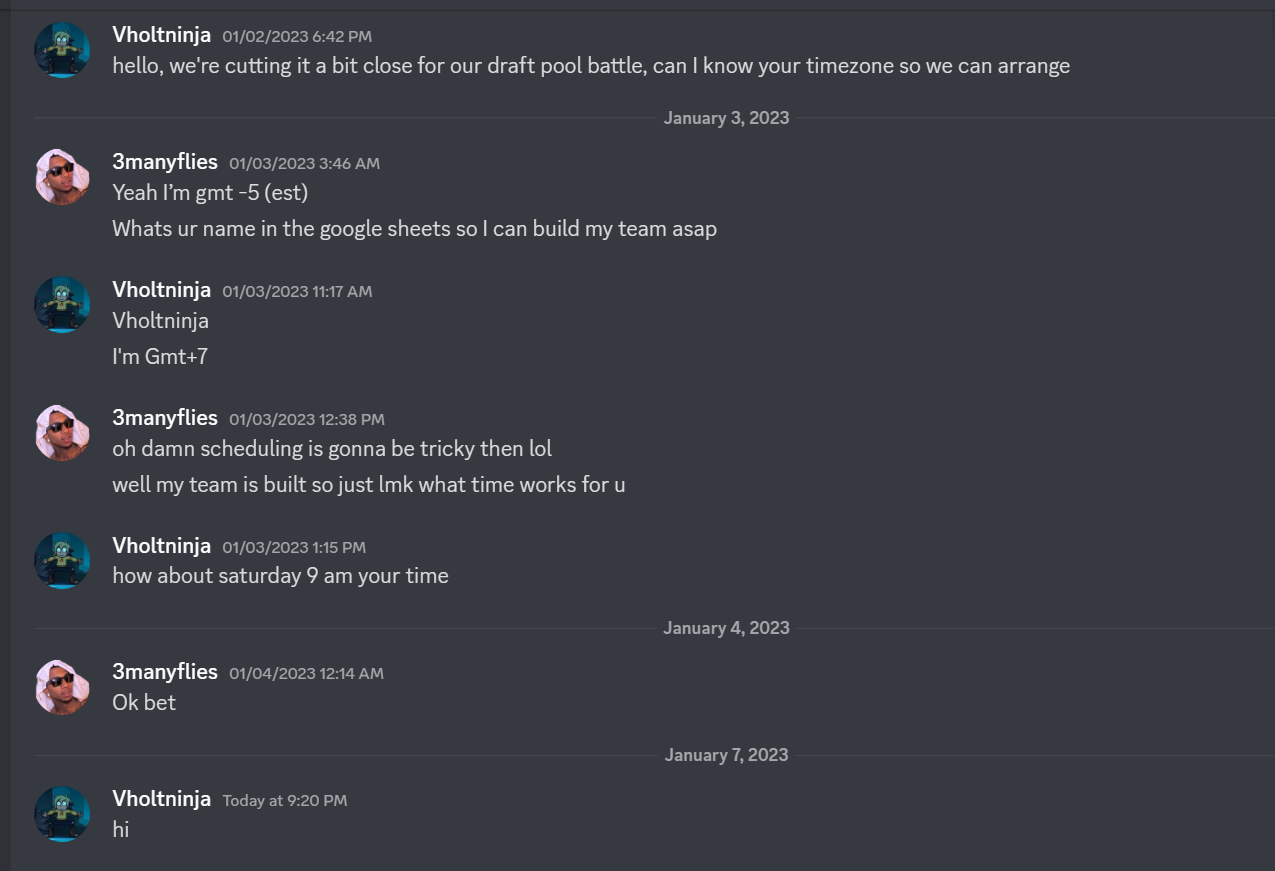This screenshot has width=1275, height=871.
Task: Open Vholtninja username above 'hello, we're cutting it'
Action: 162,35
